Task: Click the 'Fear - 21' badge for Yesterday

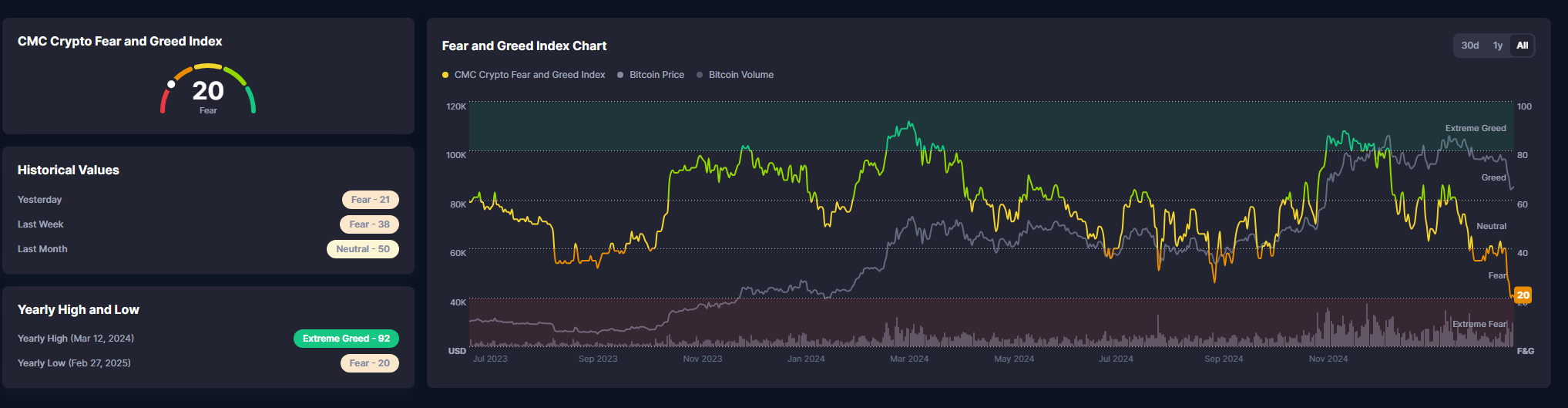Action: 371,200
